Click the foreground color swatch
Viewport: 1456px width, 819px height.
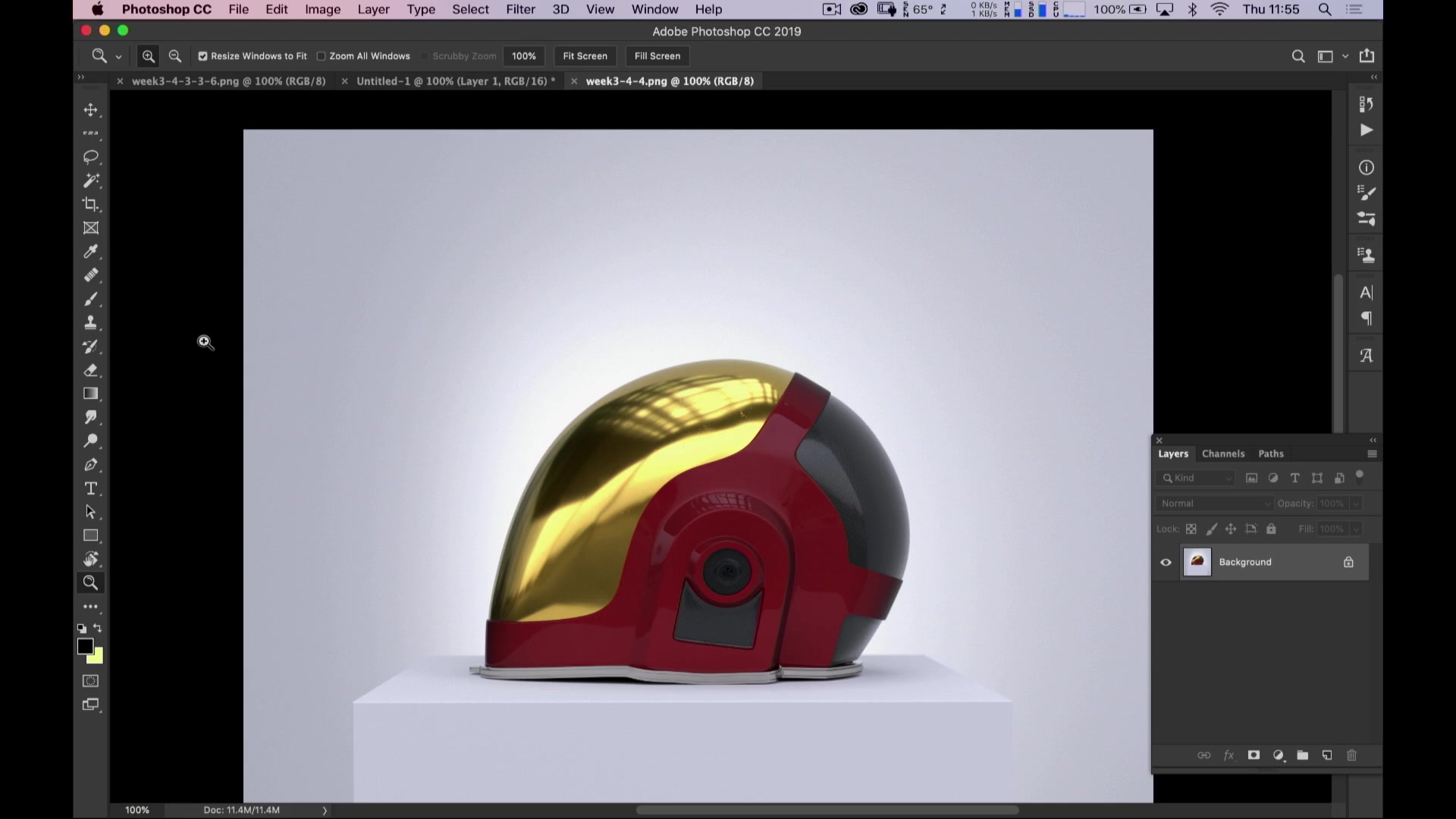click(85, 647)
